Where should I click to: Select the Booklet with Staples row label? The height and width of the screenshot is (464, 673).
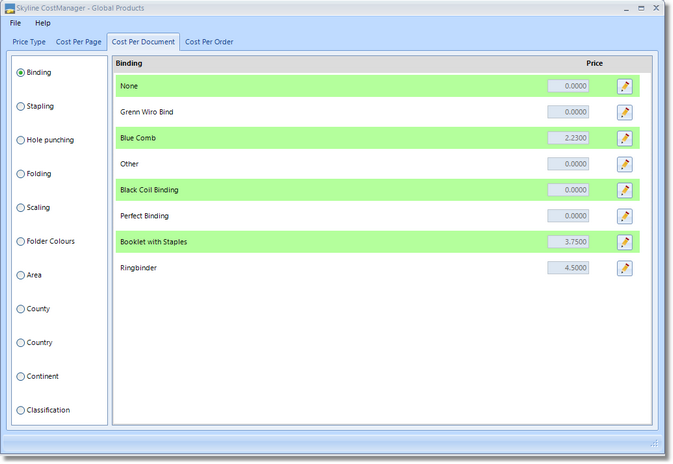tap(154, 242)
